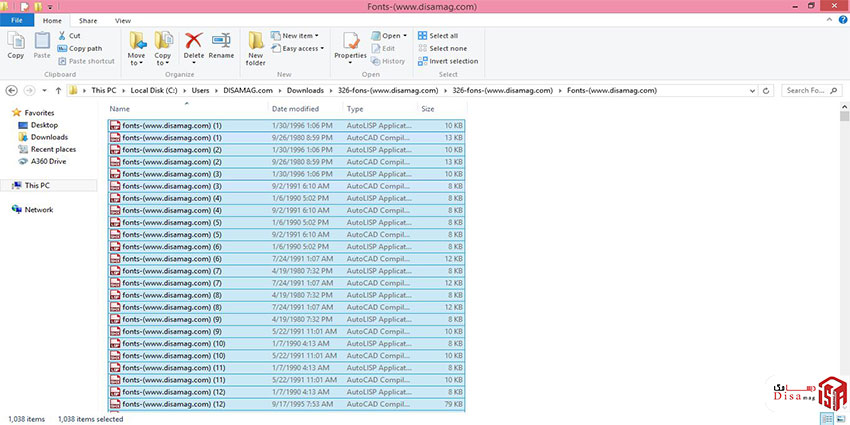Open the Move to dropdown

click(x=137, y=47)
